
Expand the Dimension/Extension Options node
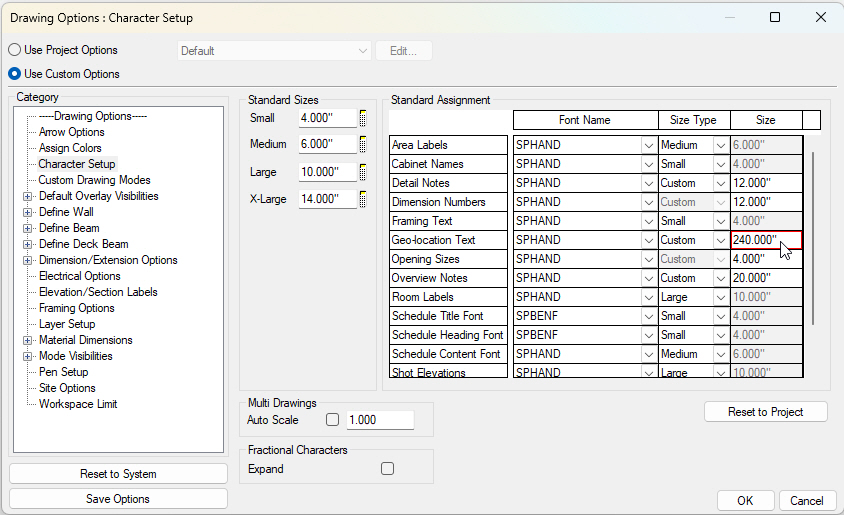tap(27, 260)
